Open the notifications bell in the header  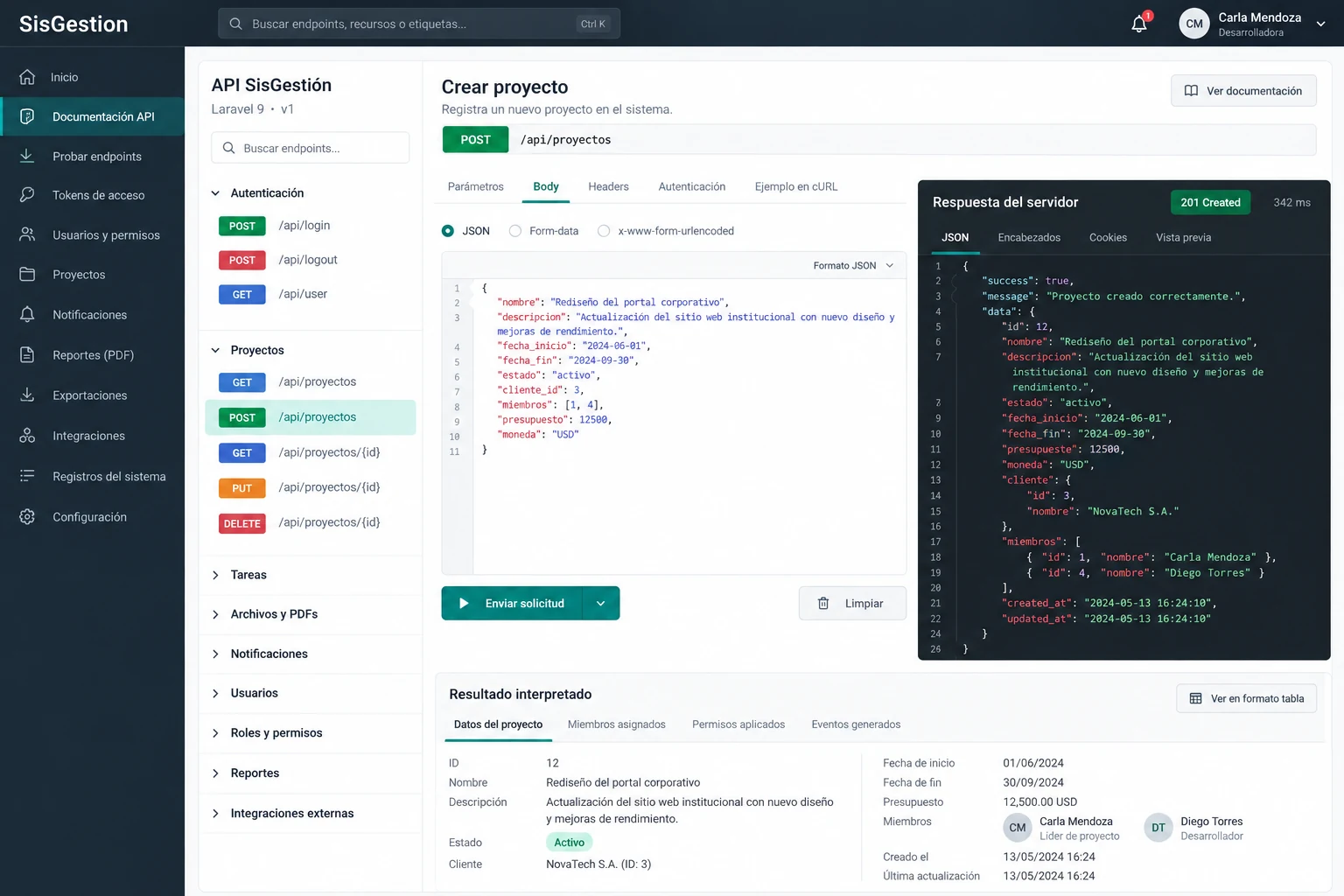pyautogui.click(x=1139, y=24)
